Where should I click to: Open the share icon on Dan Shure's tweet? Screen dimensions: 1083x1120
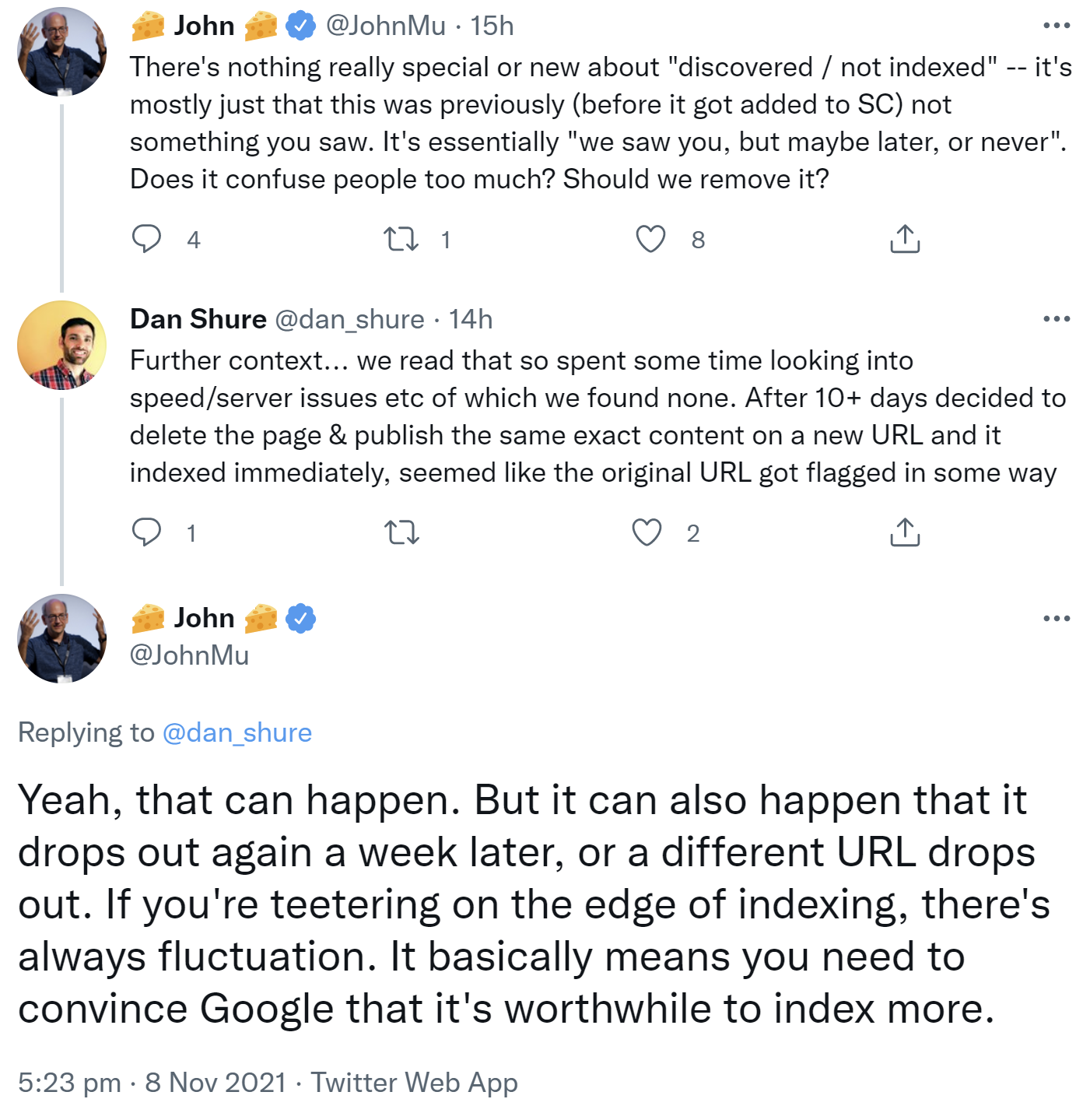click(904, 532)
